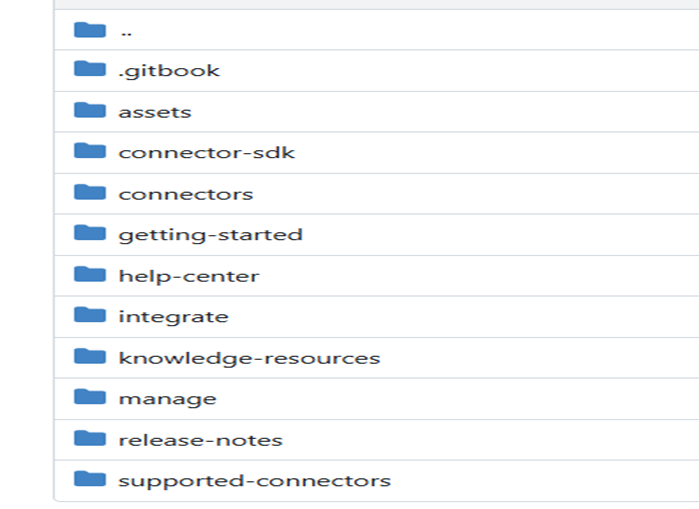Open the assets directory
The height and width of the screenshot is (509, 699).
155,112
